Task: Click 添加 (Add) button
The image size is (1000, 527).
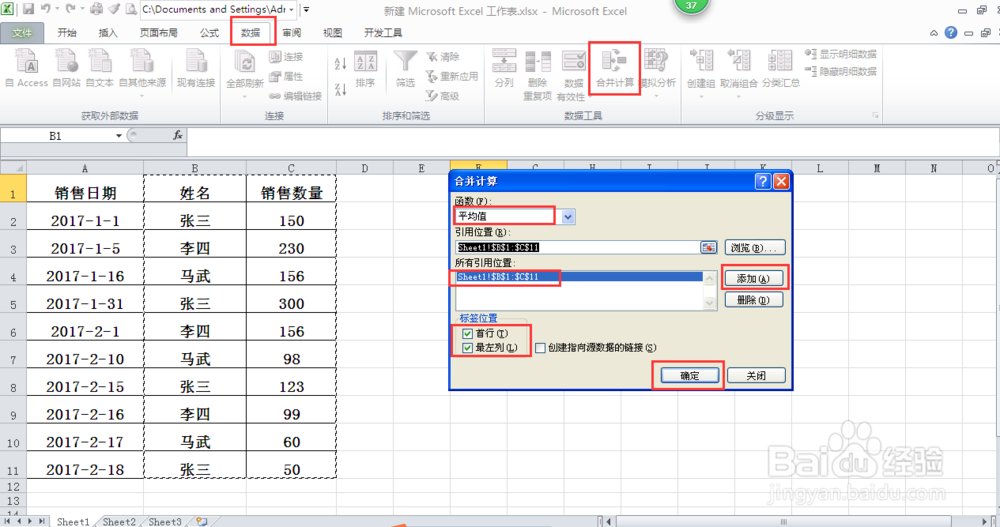Action: point(753,278)
